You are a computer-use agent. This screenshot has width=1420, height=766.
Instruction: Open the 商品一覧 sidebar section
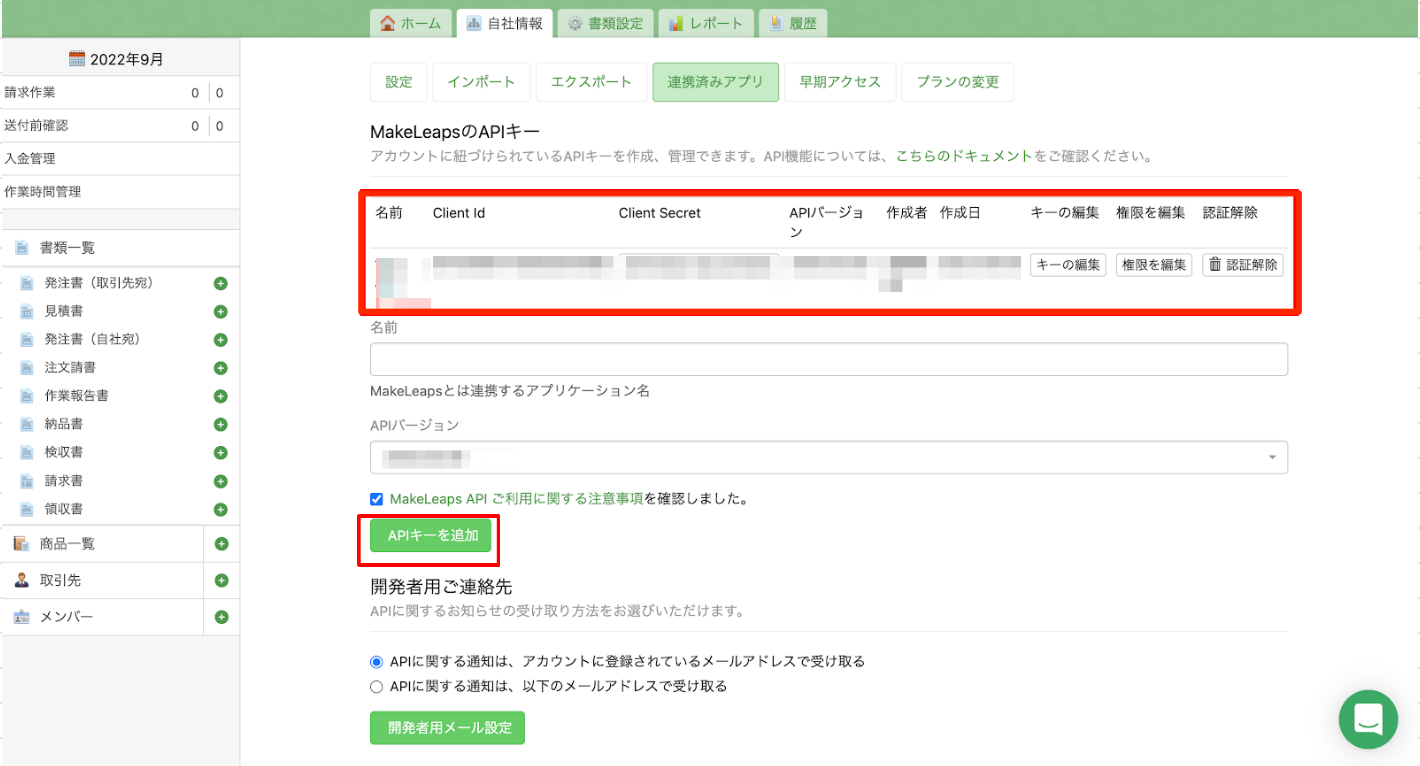67,544
